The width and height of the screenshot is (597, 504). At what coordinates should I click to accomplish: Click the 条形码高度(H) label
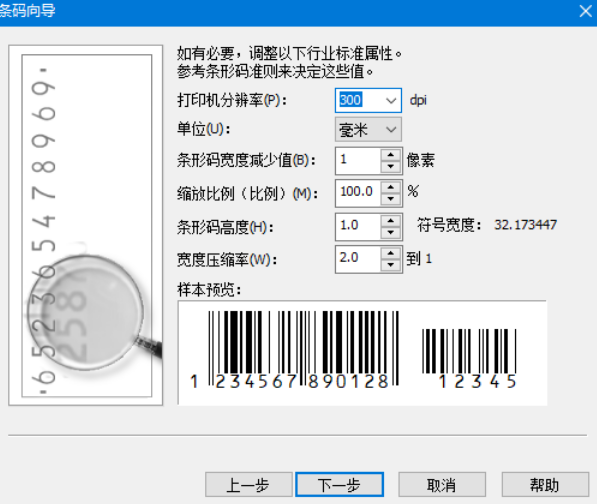tap(225, 228)
